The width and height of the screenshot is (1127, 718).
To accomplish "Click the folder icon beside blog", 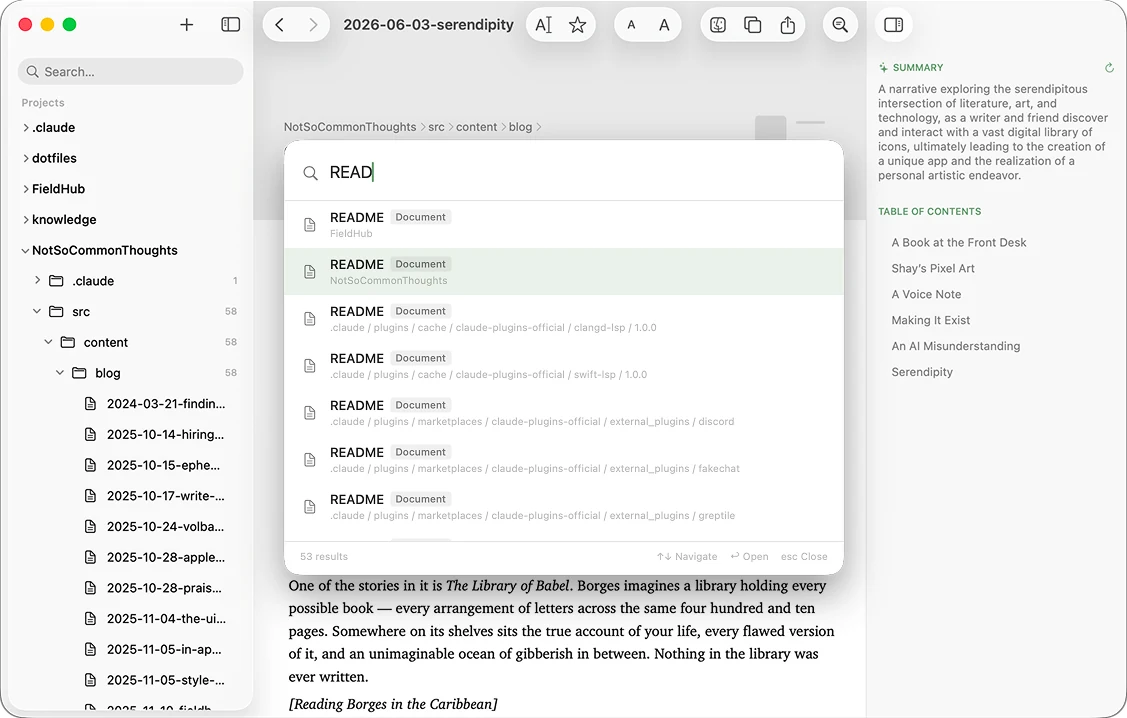I will point(79,373).
